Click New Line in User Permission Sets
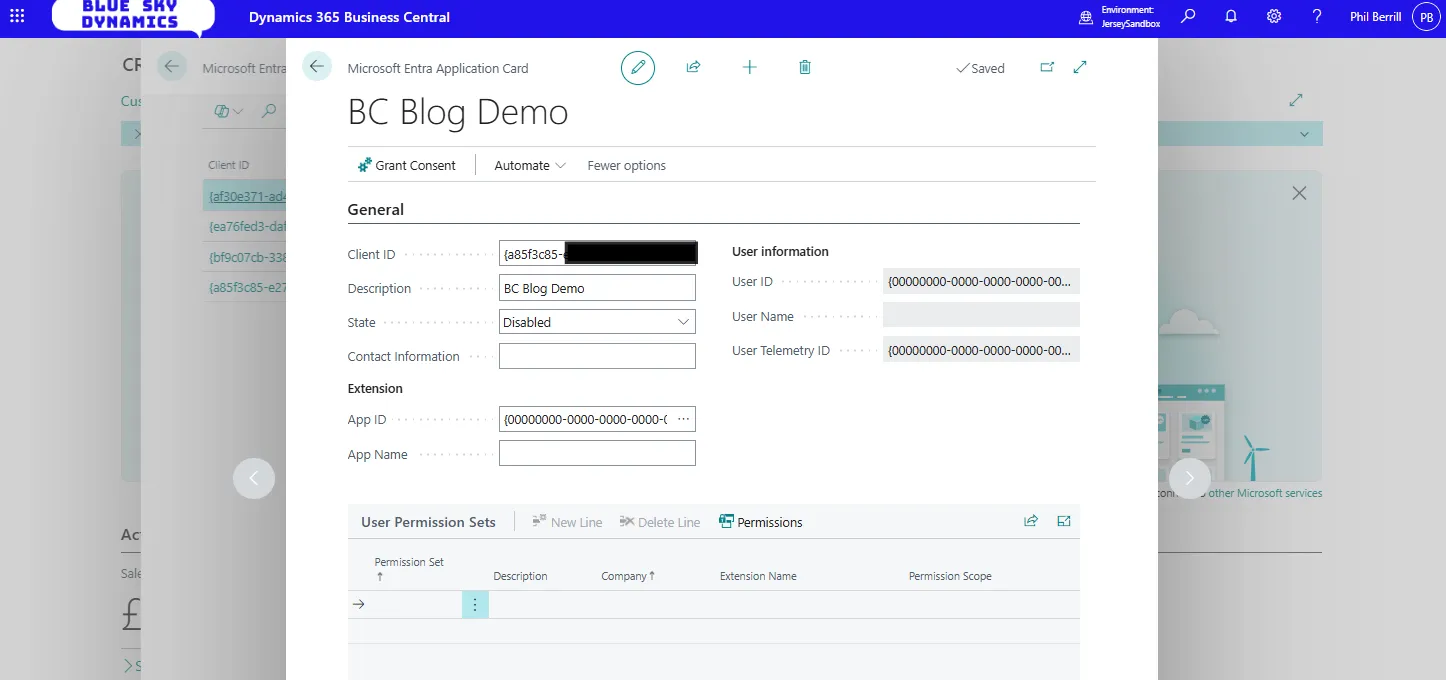The image size is (1446, 680). click(567, 522)
